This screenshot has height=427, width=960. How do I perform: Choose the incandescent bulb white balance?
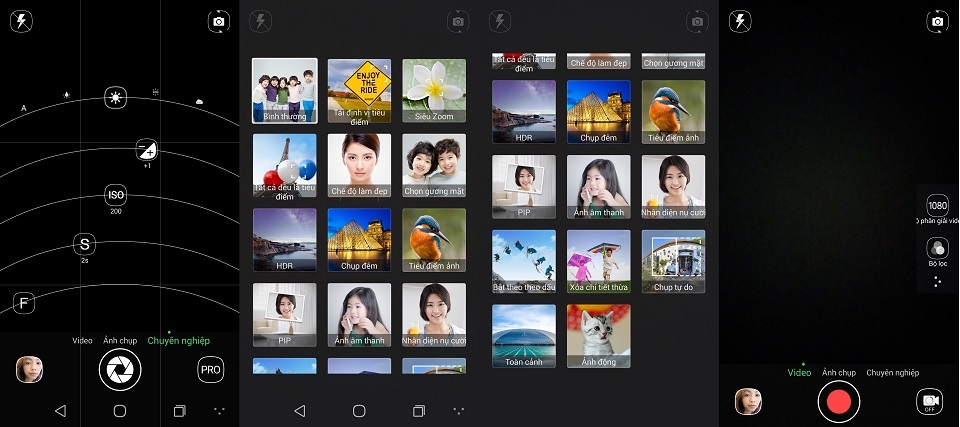(66, 96)
